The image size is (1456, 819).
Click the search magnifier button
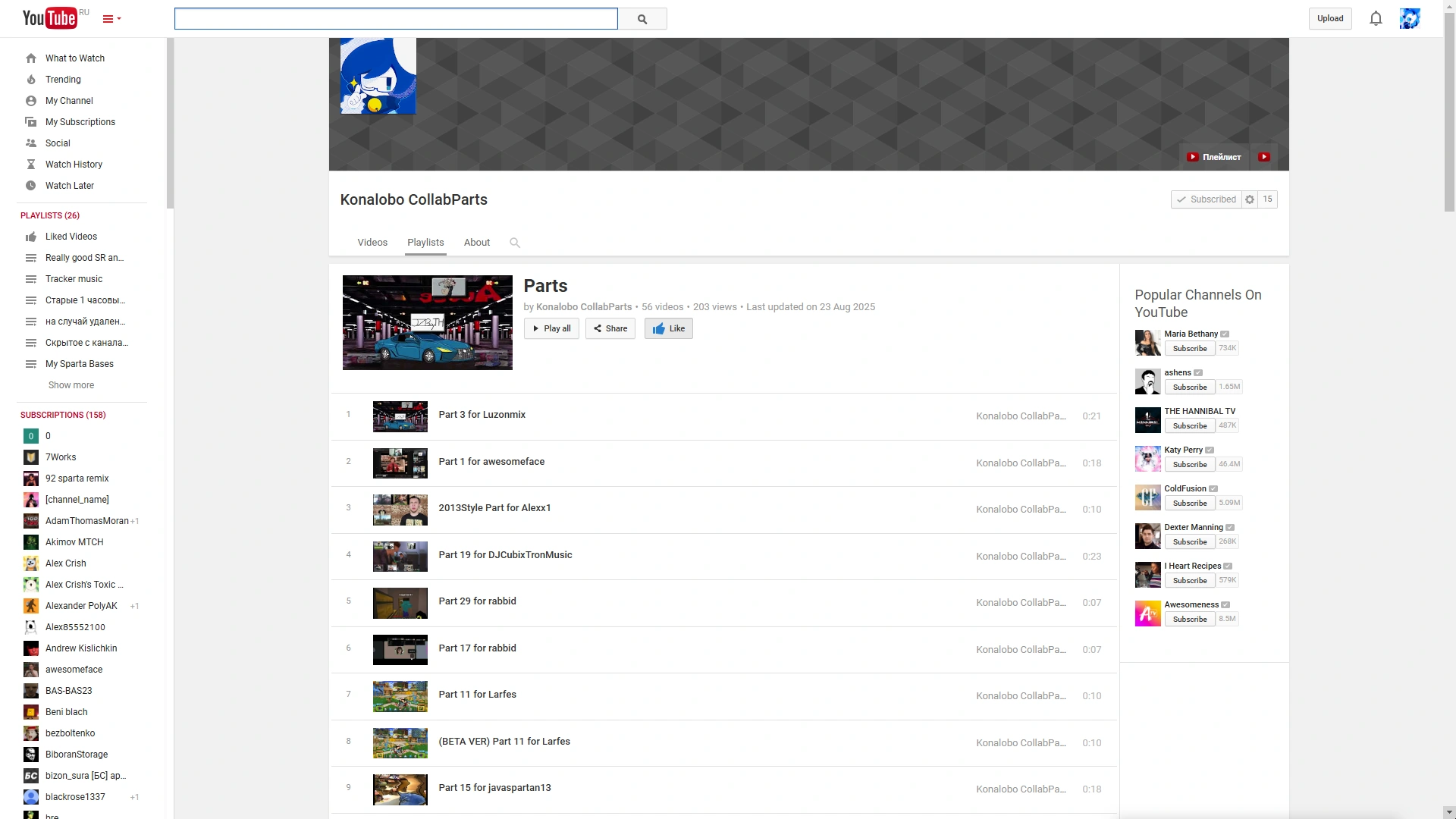coord(642,19)
